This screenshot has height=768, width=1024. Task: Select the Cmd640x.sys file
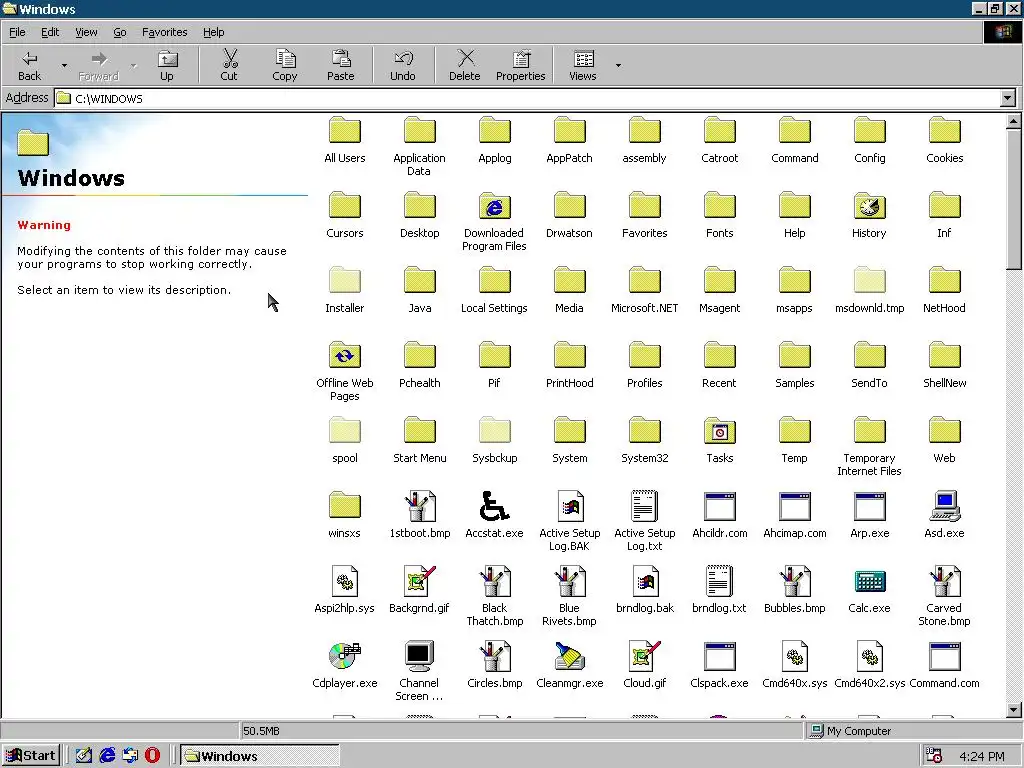(794, 665)
